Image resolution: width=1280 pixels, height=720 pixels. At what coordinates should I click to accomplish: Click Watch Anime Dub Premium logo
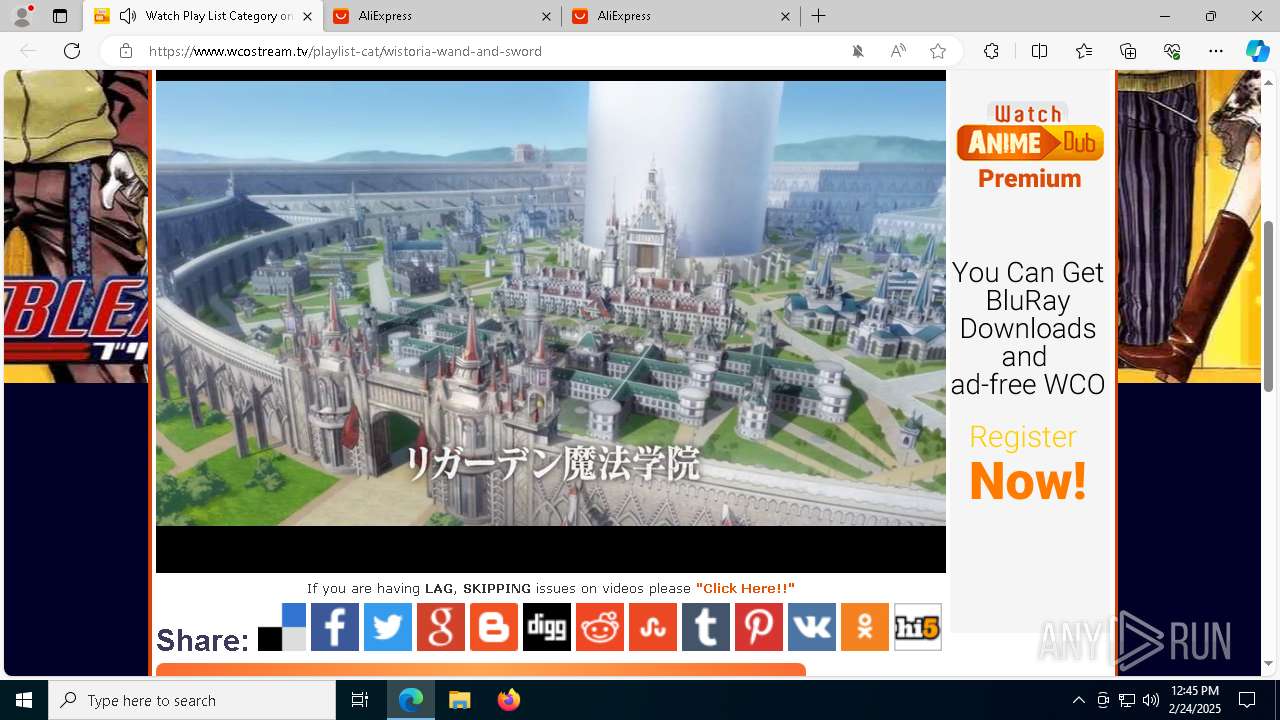pos(1030,145)
